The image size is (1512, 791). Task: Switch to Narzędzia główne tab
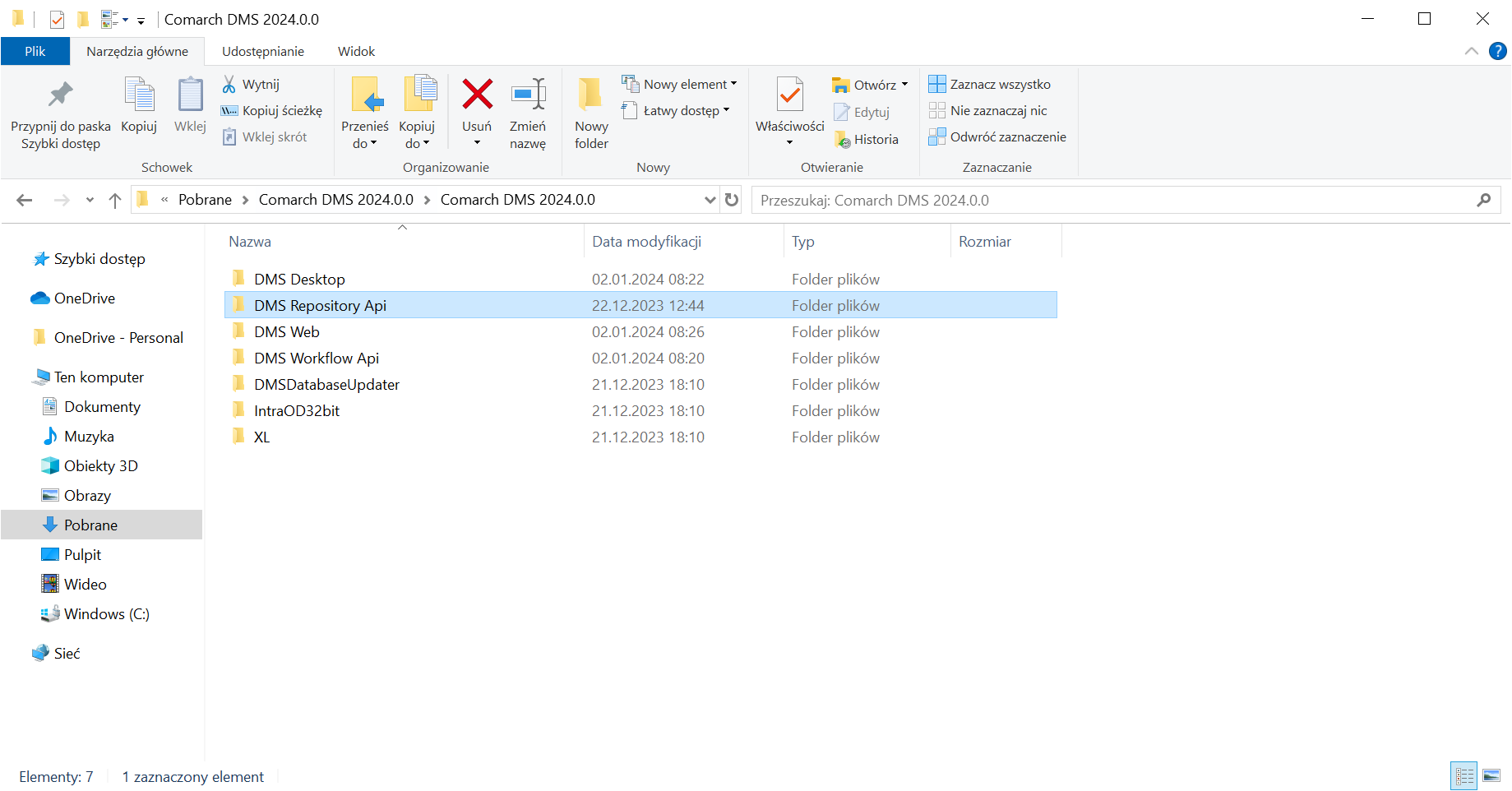point(137,51)
